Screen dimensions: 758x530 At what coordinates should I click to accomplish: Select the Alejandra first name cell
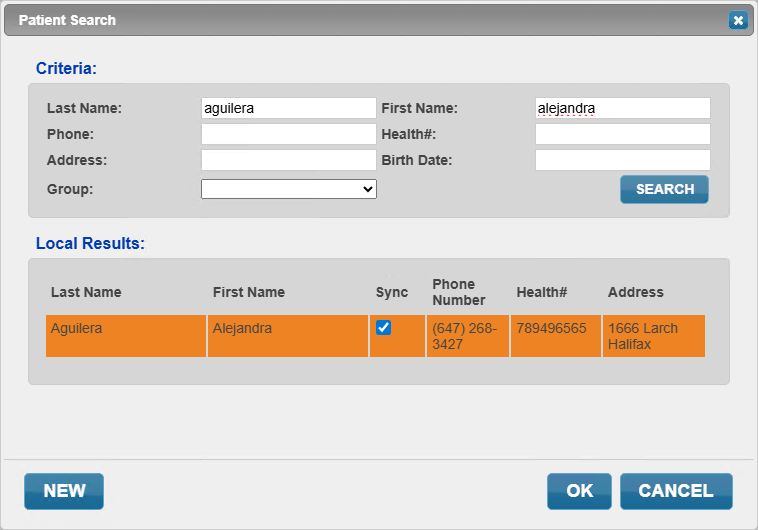(288, 336)
